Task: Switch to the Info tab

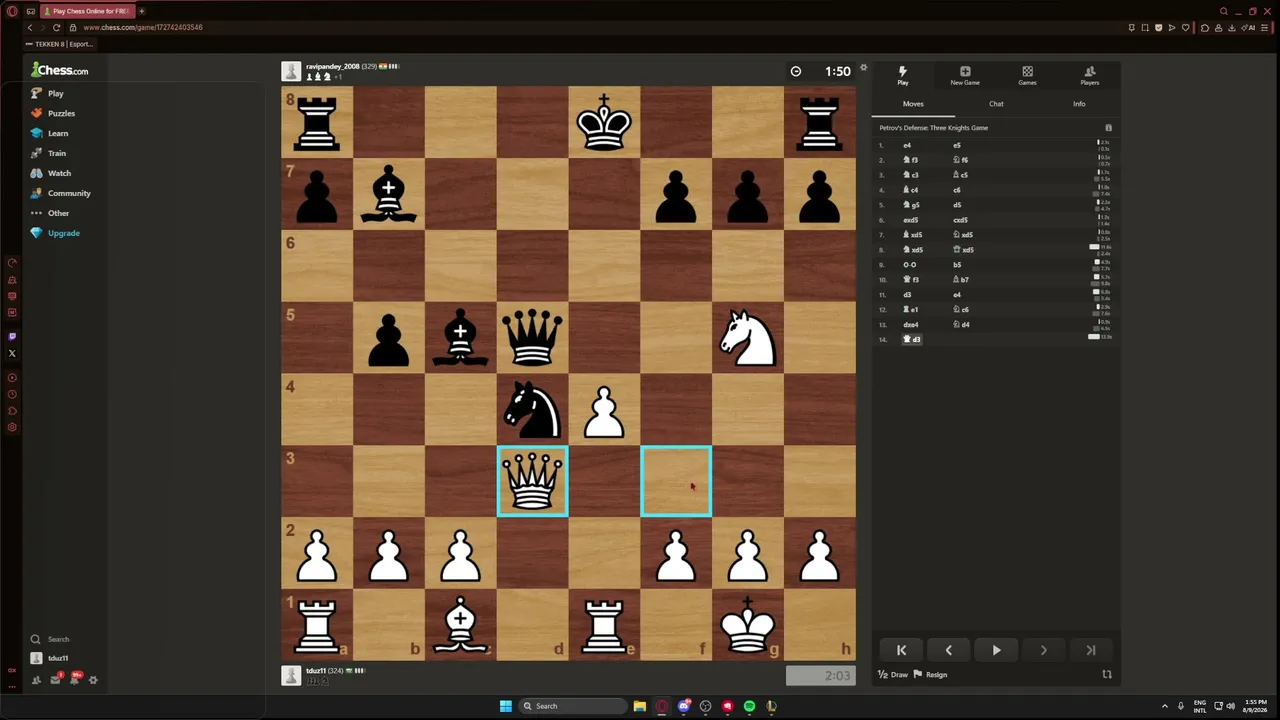Action: pos(1079,104)
